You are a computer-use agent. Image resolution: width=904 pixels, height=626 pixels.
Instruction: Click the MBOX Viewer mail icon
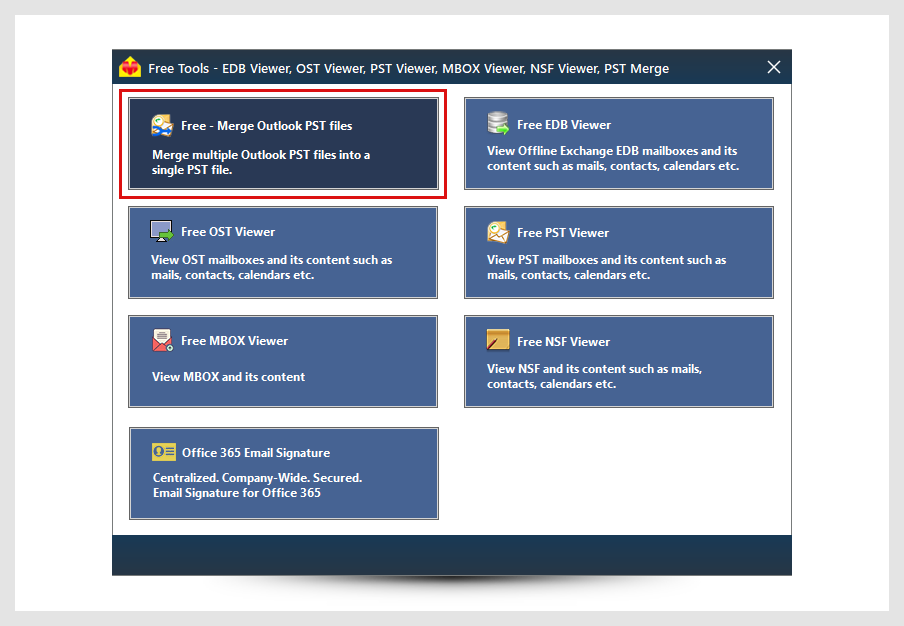click(162, 340)
